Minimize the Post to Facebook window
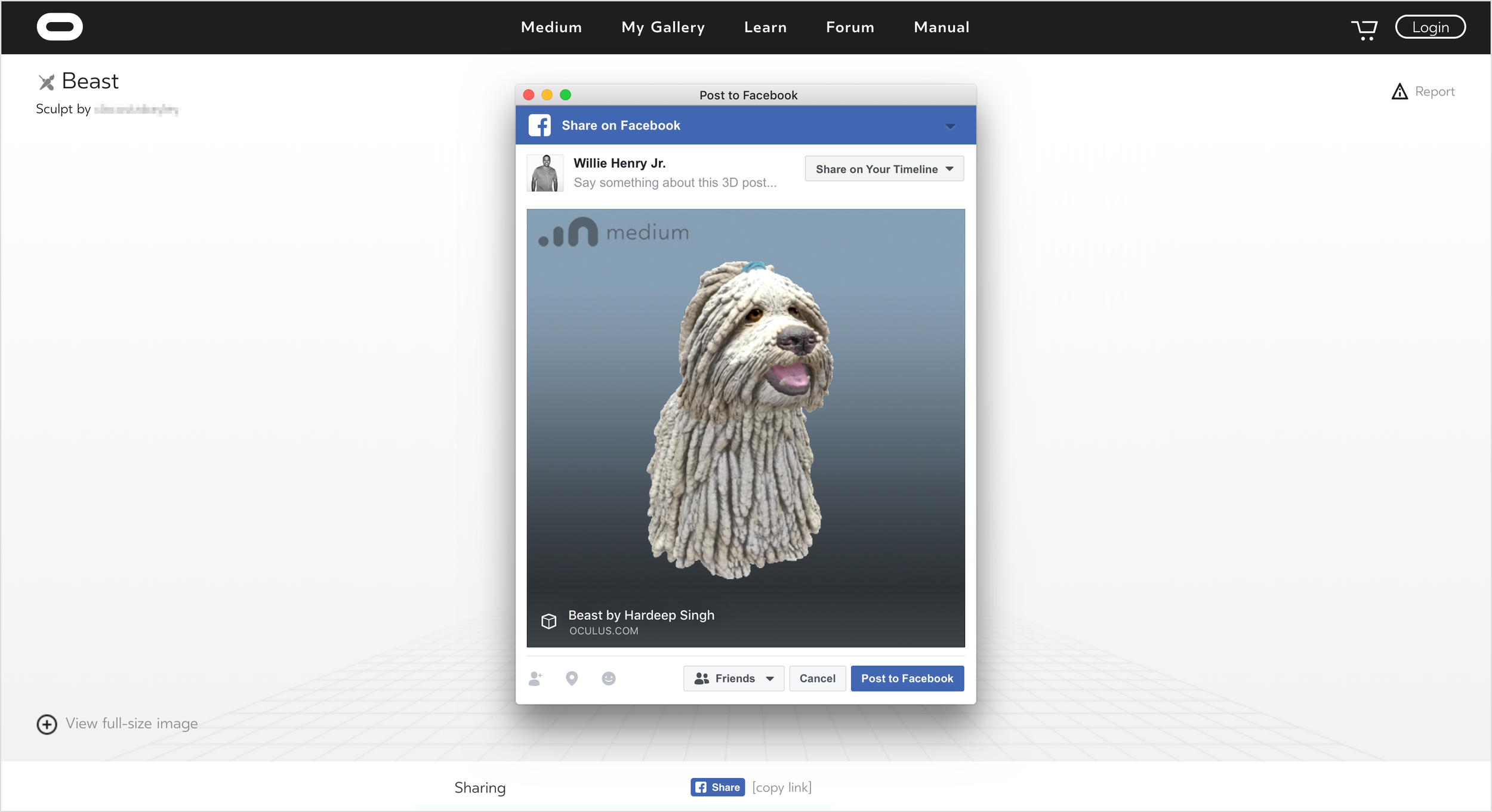 tap(547, 95)
